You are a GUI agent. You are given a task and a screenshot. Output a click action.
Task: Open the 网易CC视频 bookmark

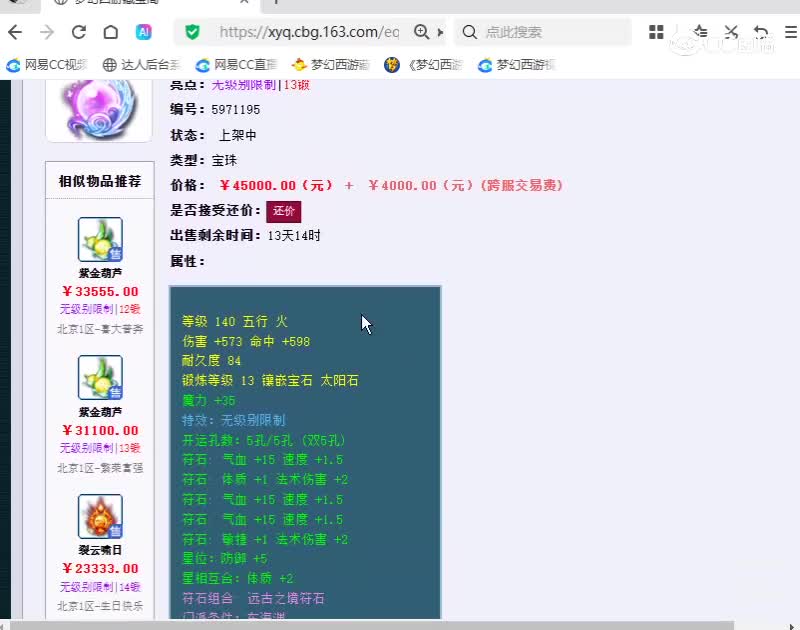47,65
